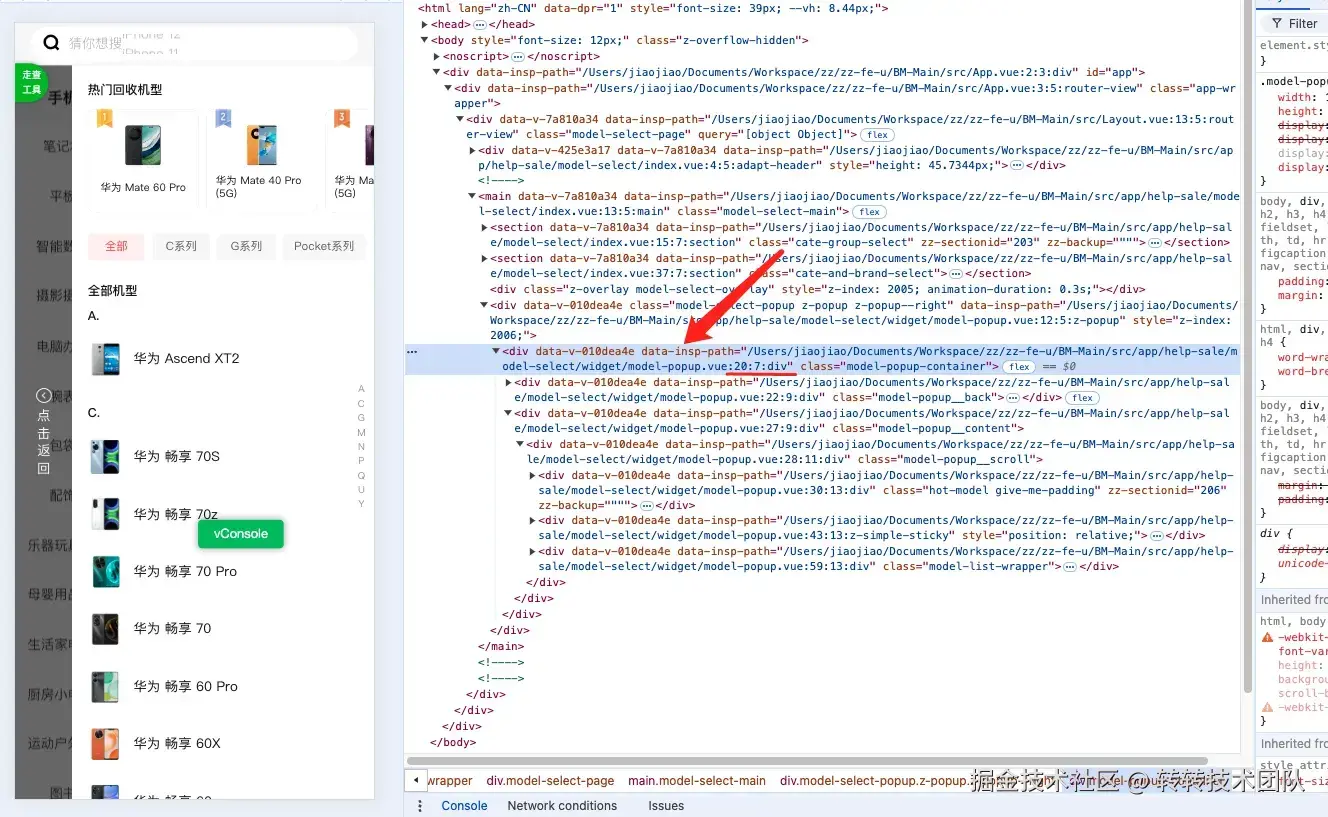Click the search magnifier icon in the page
1328x817 pixels.
tap(52, 43)
